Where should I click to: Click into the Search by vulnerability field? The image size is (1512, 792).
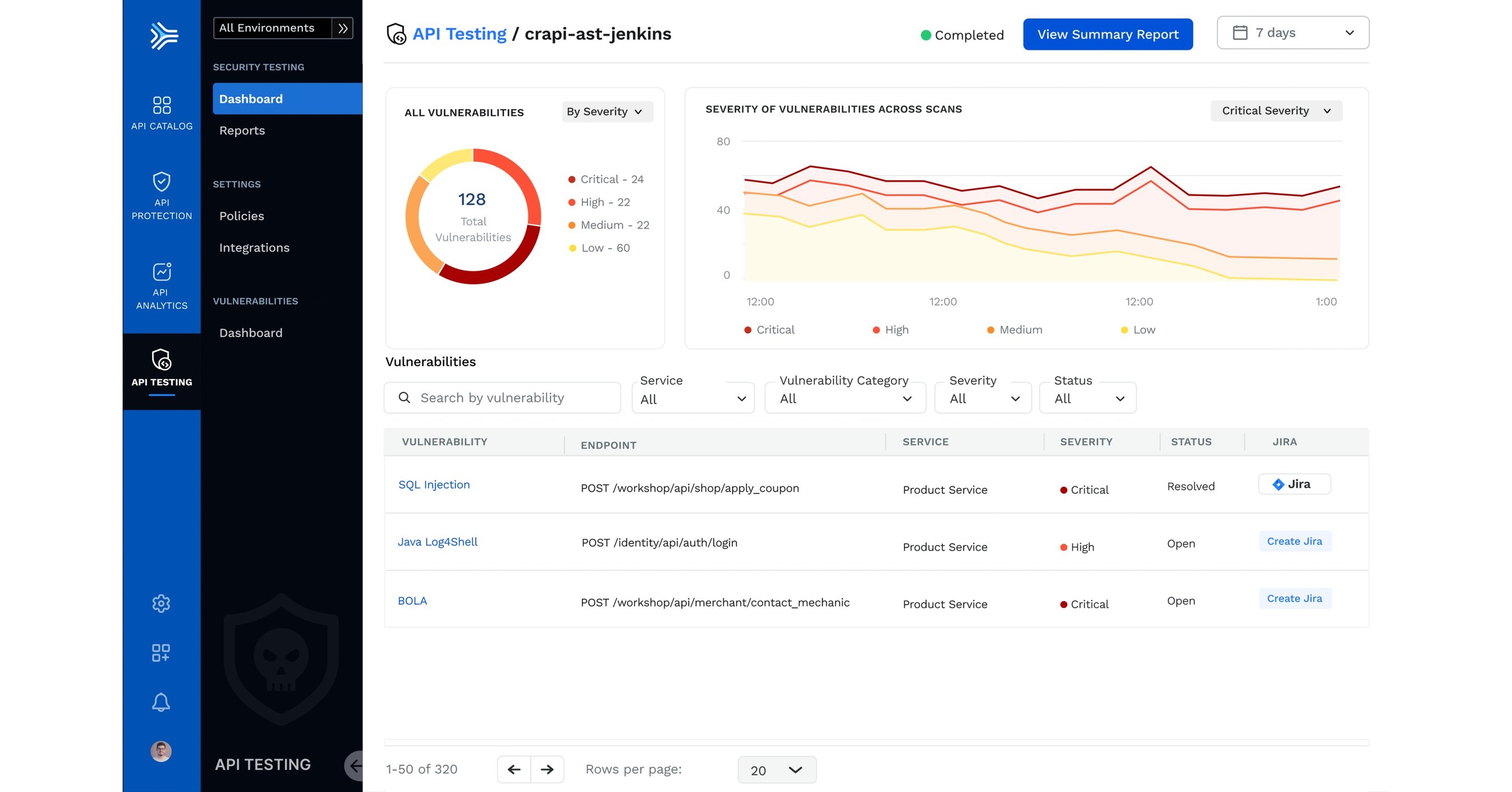(x=502, y=398)
